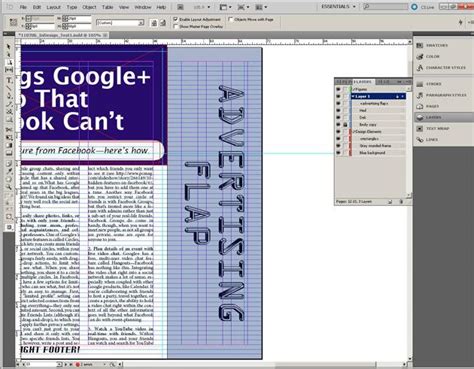The height and width of the screenshot is (369, 474).
Task: Select the Zoom magnifier tool
Action: 9,187
